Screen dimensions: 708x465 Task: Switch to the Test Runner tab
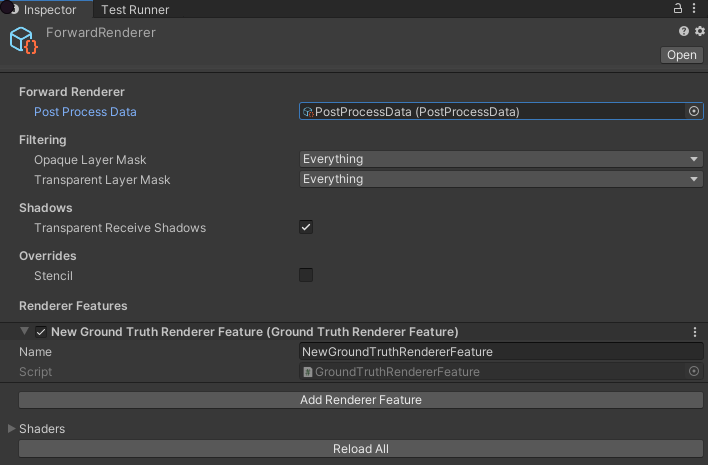tap(135, 10)
